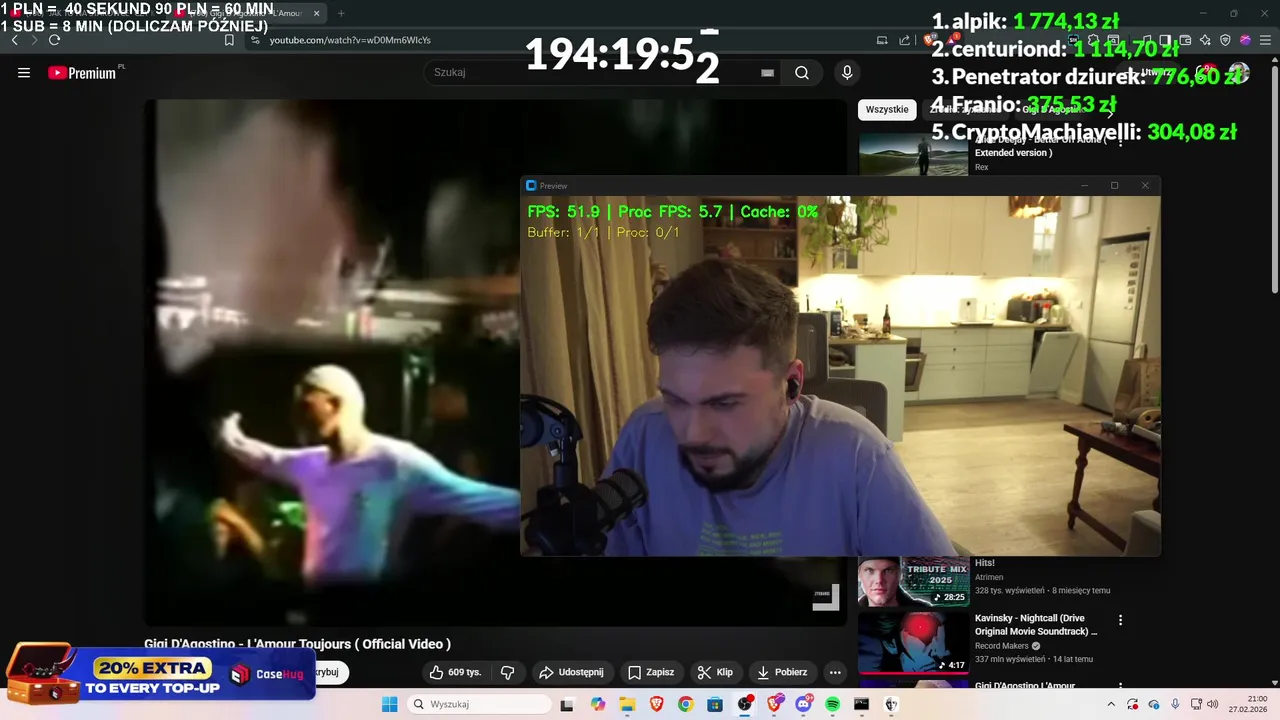The image size is (1280, 720).
Task: Open OBS Studio from the taskbar
Action: pos(745,704)
